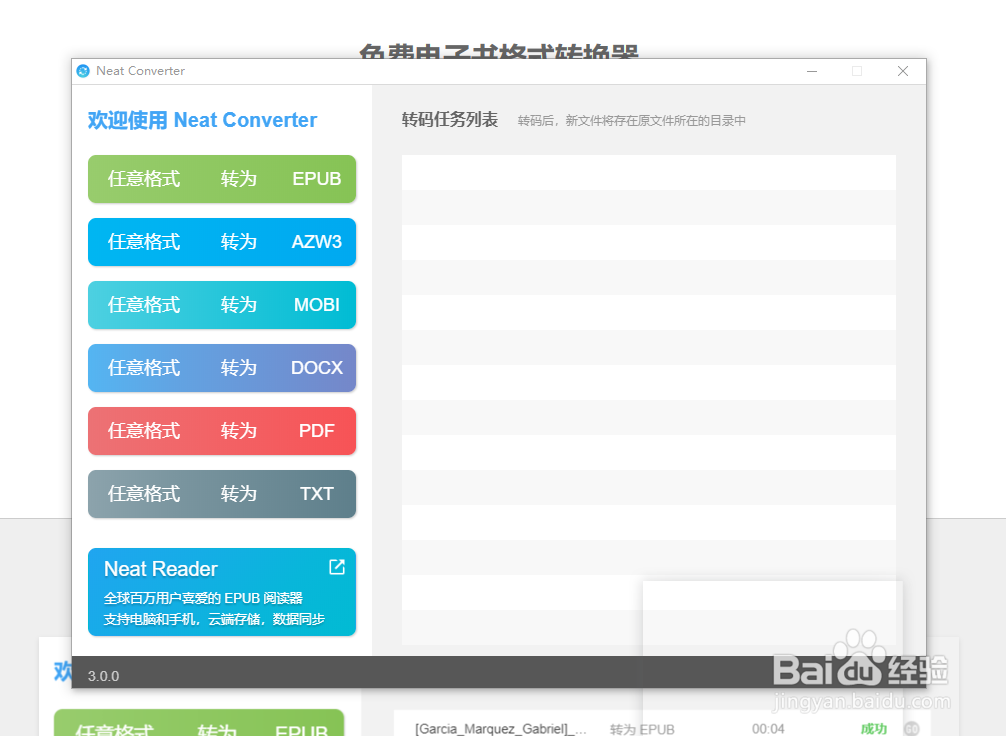Viewport: 1006px width, 736px height.
Task: Click the 转码任务列表 heading
Action: pos(450,120)
